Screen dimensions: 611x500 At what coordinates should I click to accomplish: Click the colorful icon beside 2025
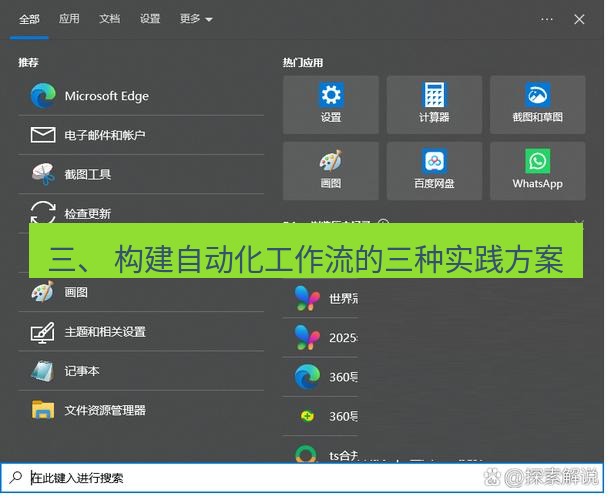click(307, 337)
